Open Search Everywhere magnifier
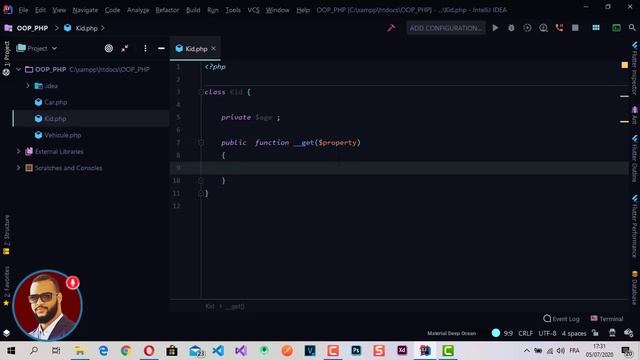The image size is (640, 360). coord(632,28)
